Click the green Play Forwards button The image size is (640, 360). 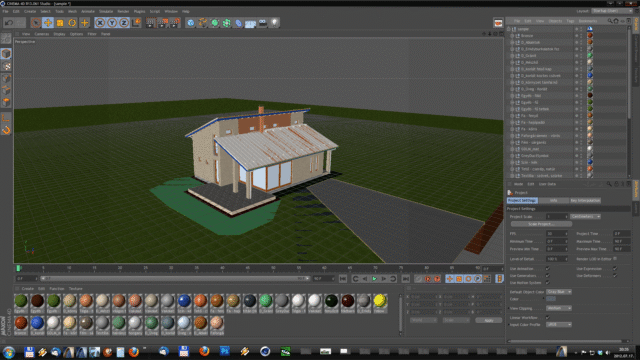pos(374,279)
